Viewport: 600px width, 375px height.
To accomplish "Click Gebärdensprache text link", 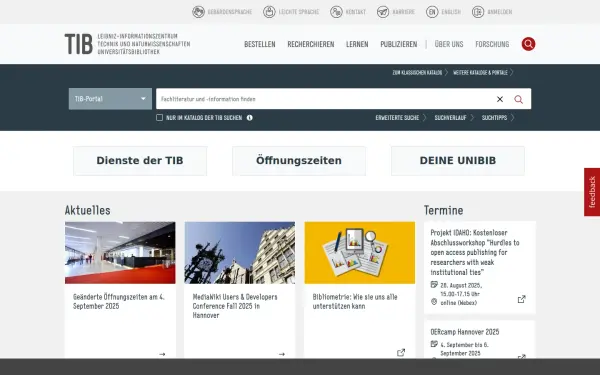I will [230, 12].
